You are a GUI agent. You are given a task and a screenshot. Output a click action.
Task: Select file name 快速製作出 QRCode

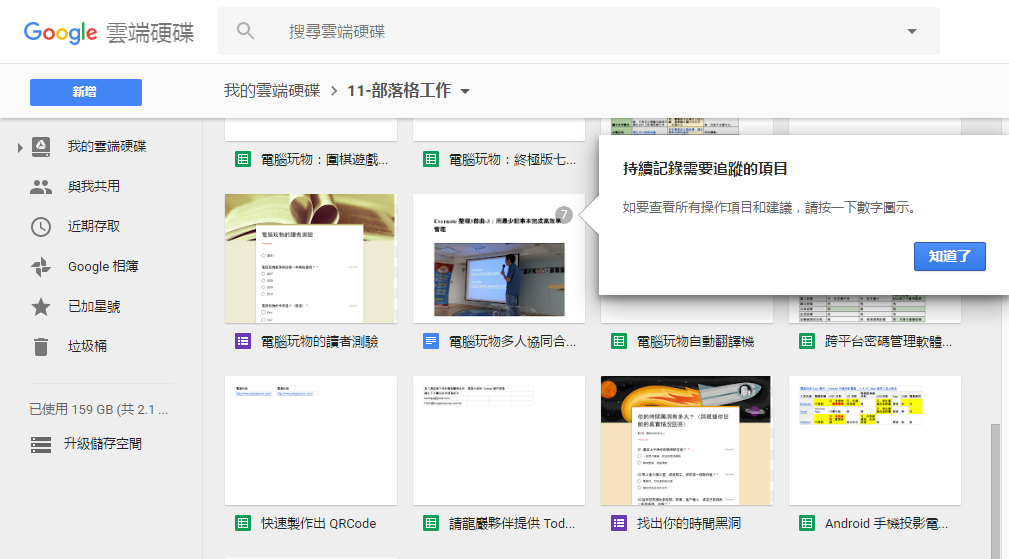point(319,524)
